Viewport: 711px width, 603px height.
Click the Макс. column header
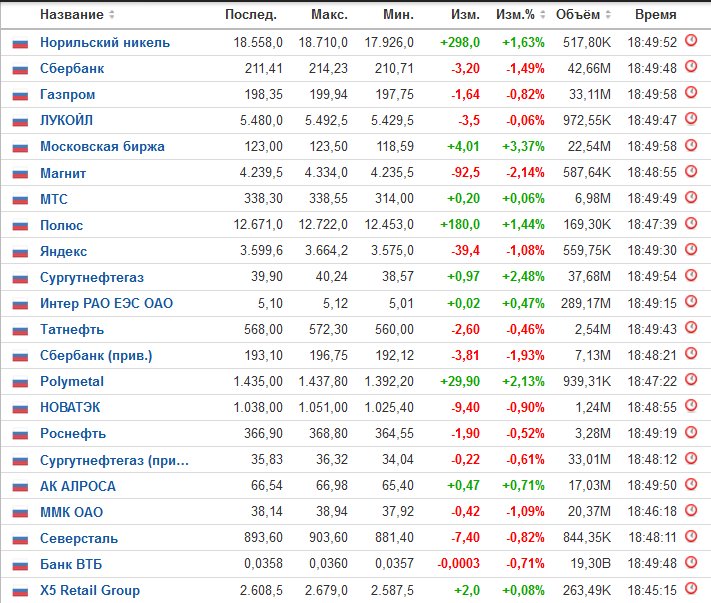(329, 15)
